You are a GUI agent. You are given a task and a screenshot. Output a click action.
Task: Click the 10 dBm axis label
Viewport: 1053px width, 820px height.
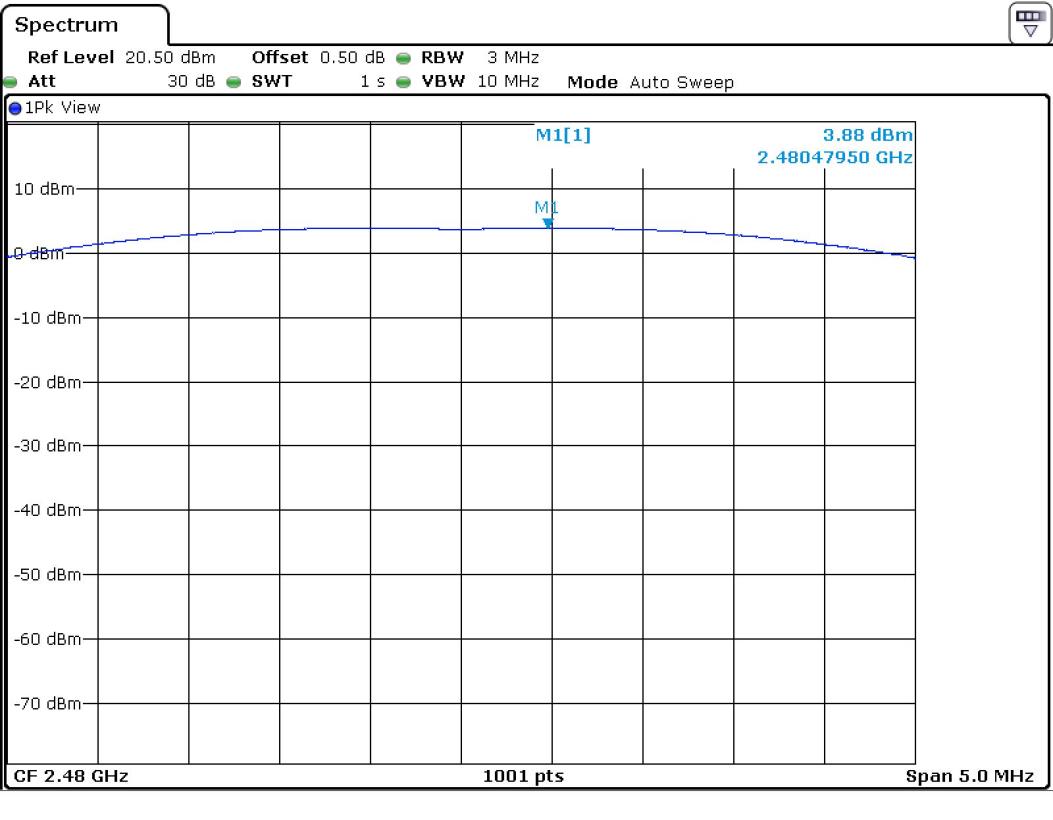pyautogui.click(x=44, y=189)
